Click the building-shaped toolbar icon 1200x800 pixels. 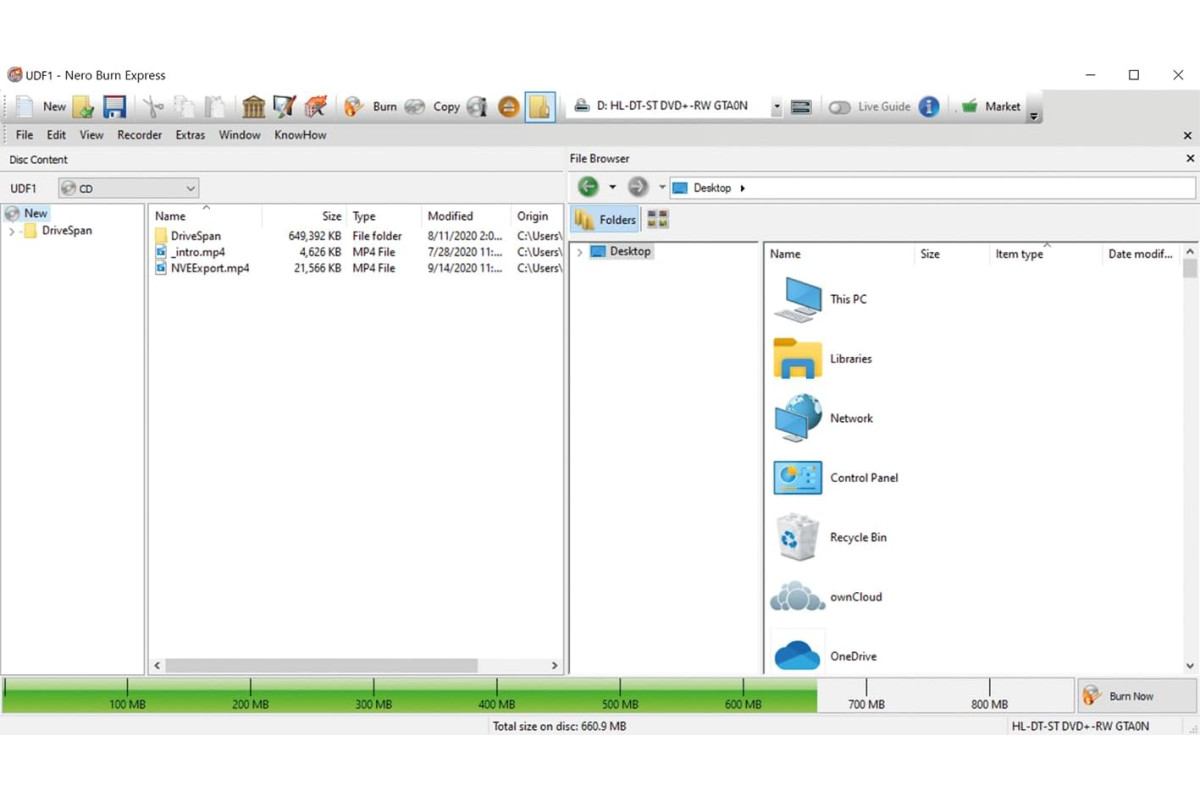pyautogui.click(x=254, y=106)
